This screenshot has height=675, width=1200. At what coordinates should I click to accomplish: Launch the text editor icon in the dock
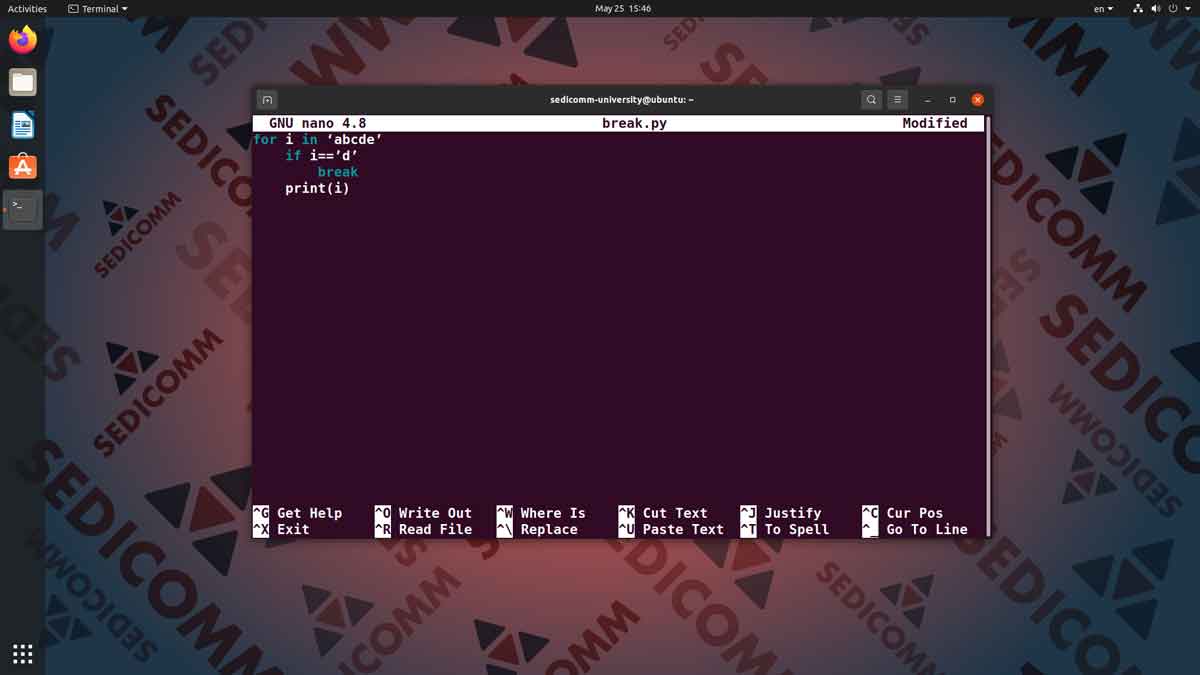[22, 124]
